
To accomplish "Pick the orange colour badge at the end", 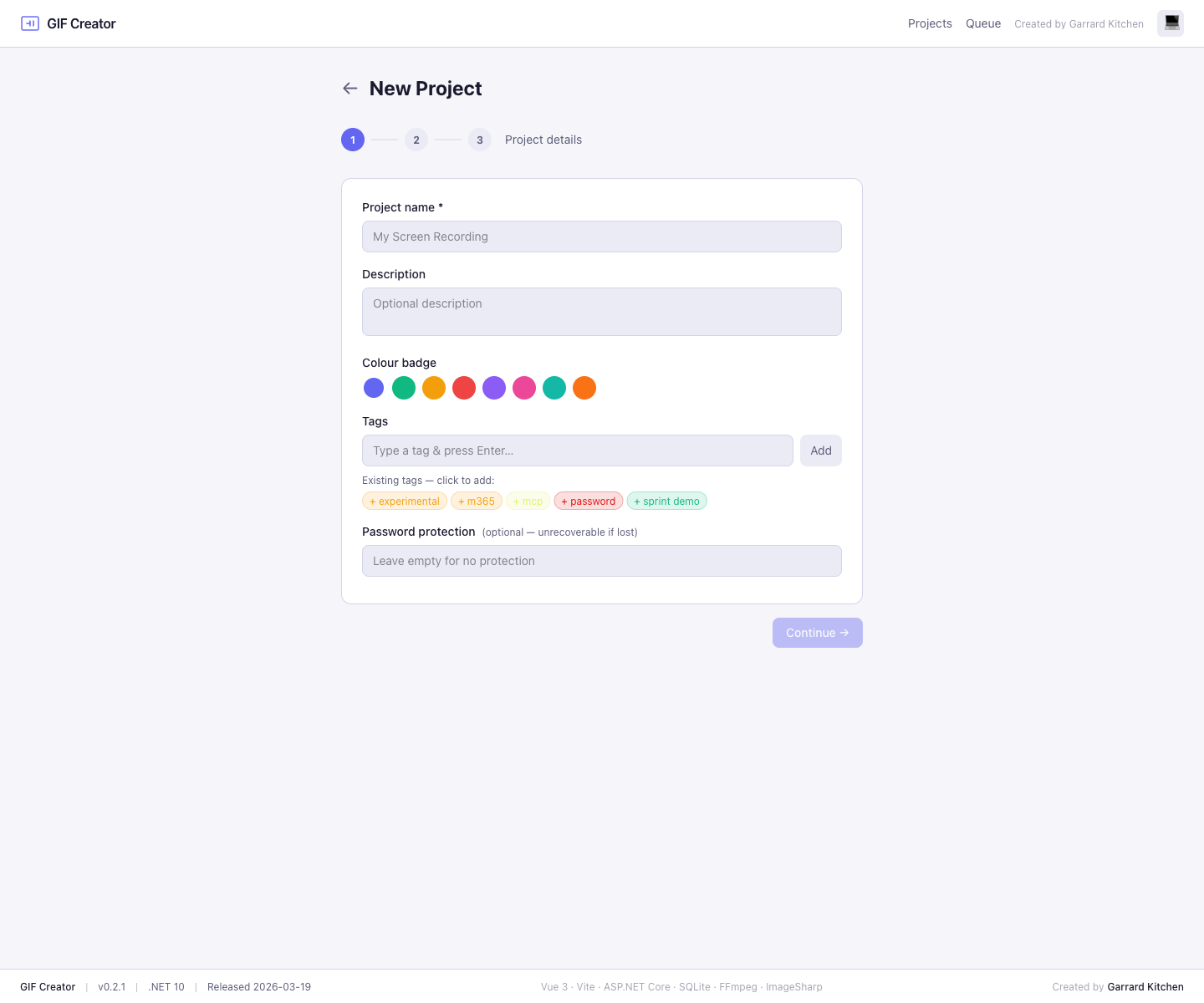I will 584,388.
